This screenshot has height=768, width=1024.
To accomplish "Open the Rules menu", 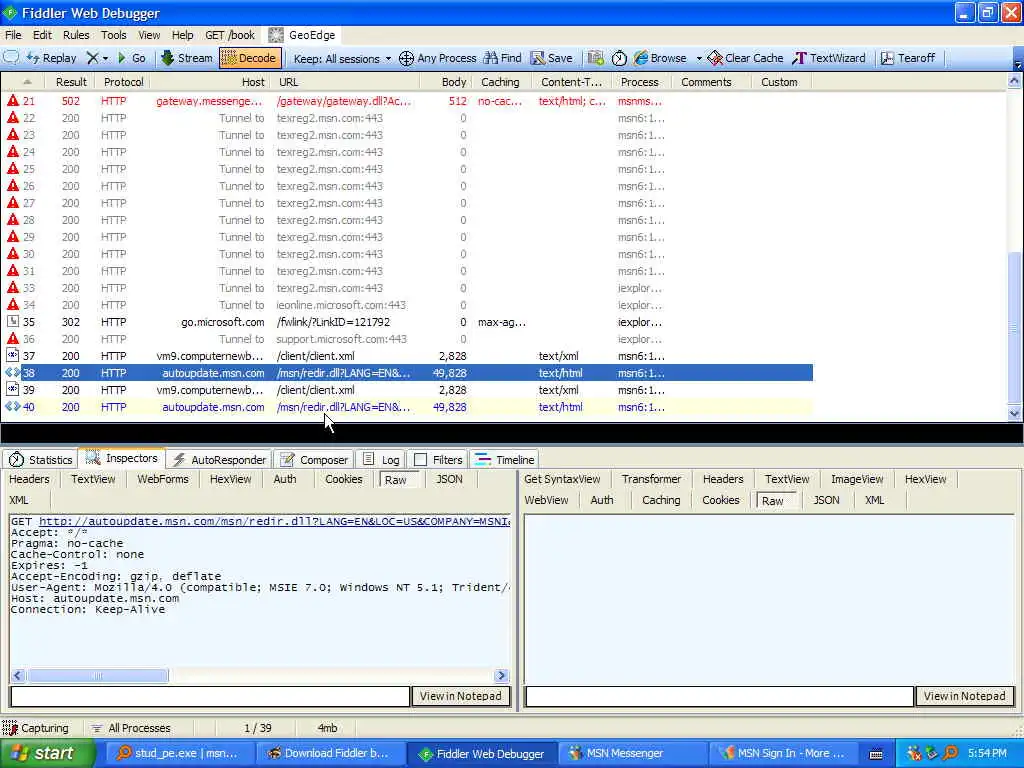I will [76, 35].
